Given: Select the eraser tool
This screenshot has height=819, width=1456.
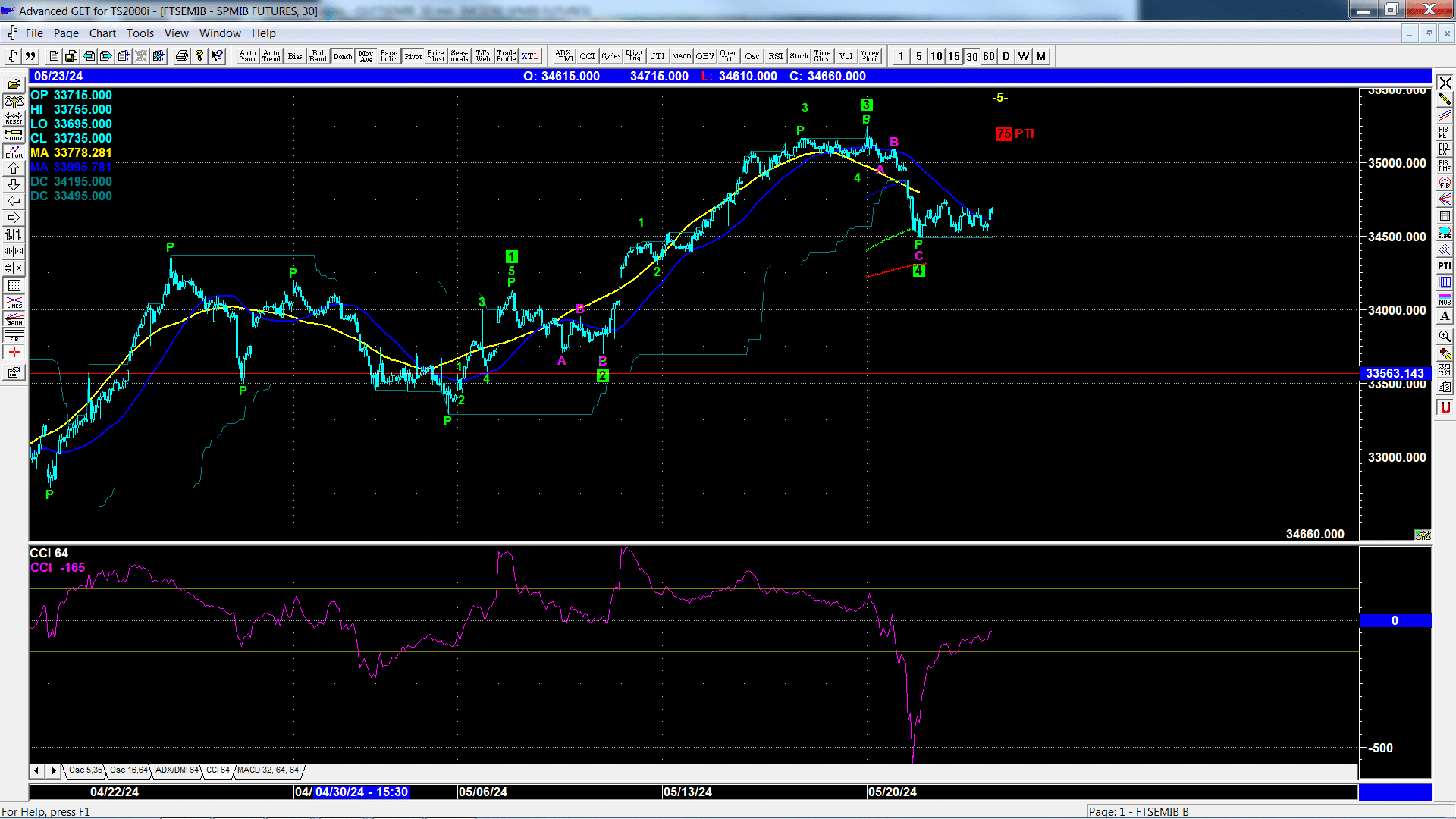Looking at the screenshot, I should point(1445,353).
